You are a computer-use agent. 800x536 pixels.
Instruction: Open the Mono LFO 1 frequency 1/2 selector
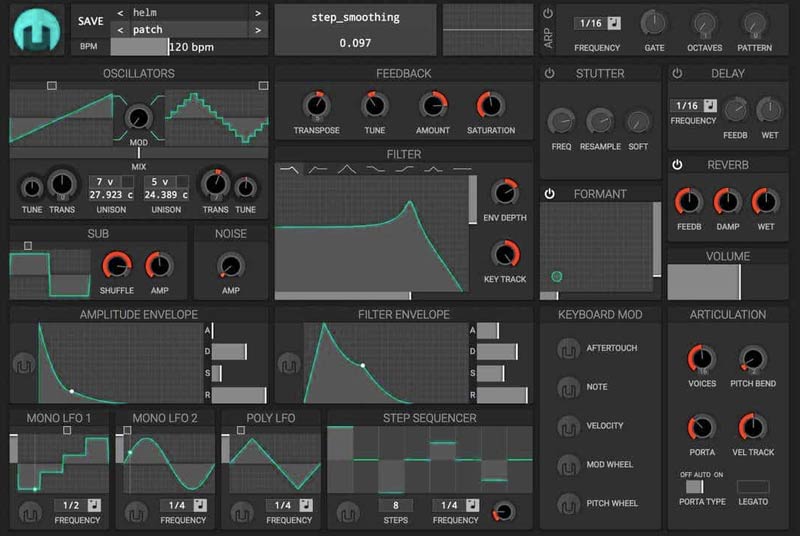pos(77,505)
